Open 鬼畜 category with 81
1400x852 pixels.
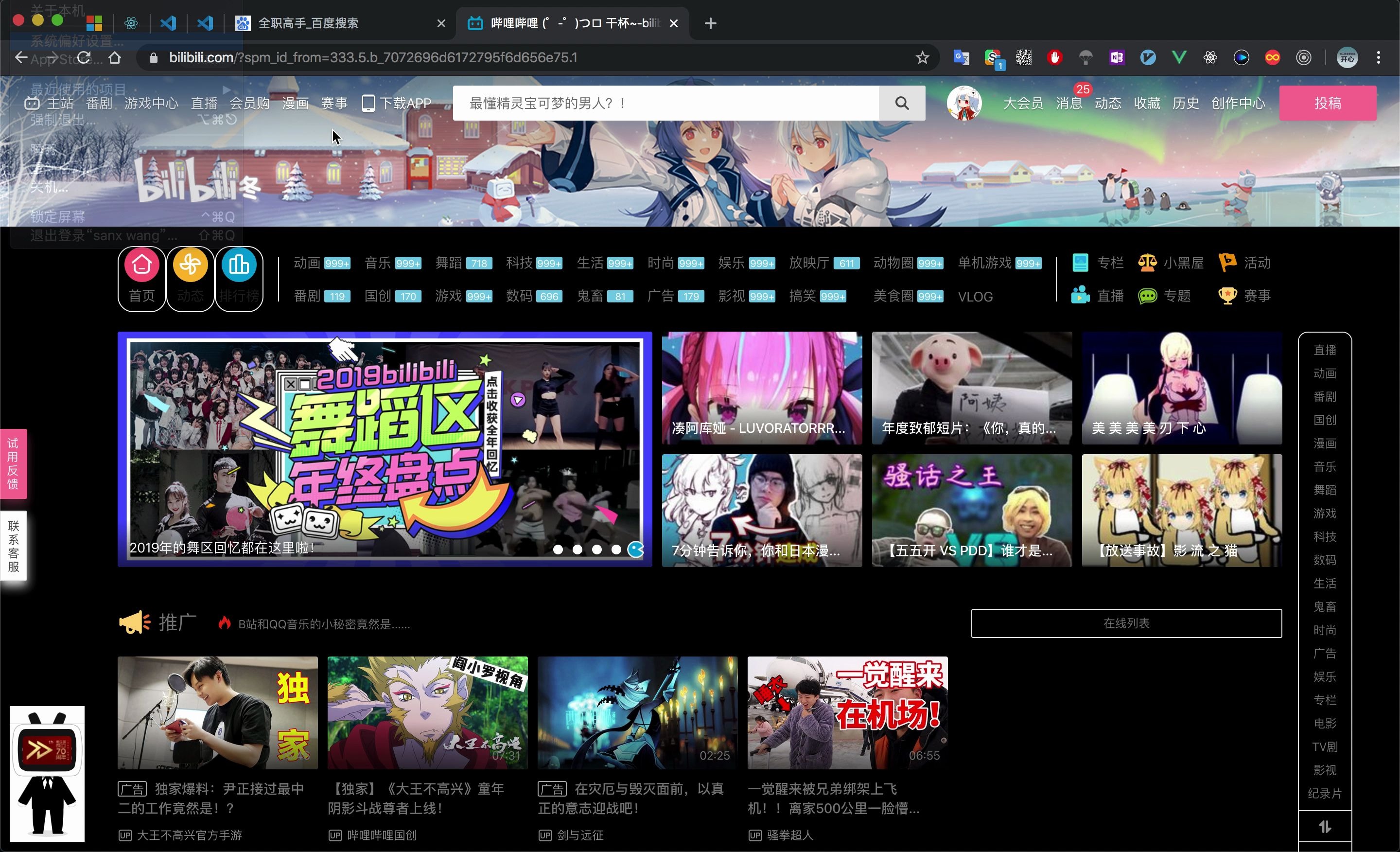click(x=605, y=296)
